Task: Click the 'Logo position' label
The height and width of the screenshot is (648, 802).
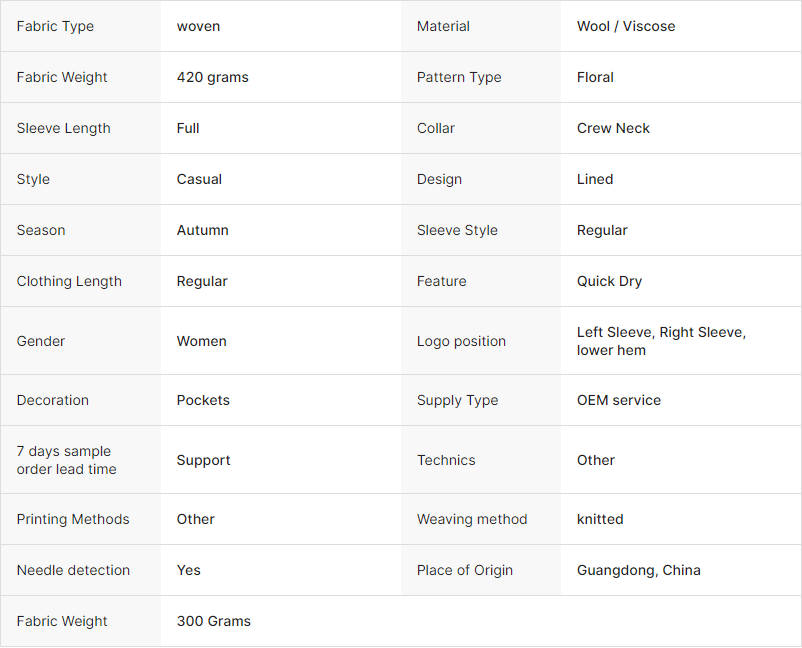Action: [x=461, y=341]
